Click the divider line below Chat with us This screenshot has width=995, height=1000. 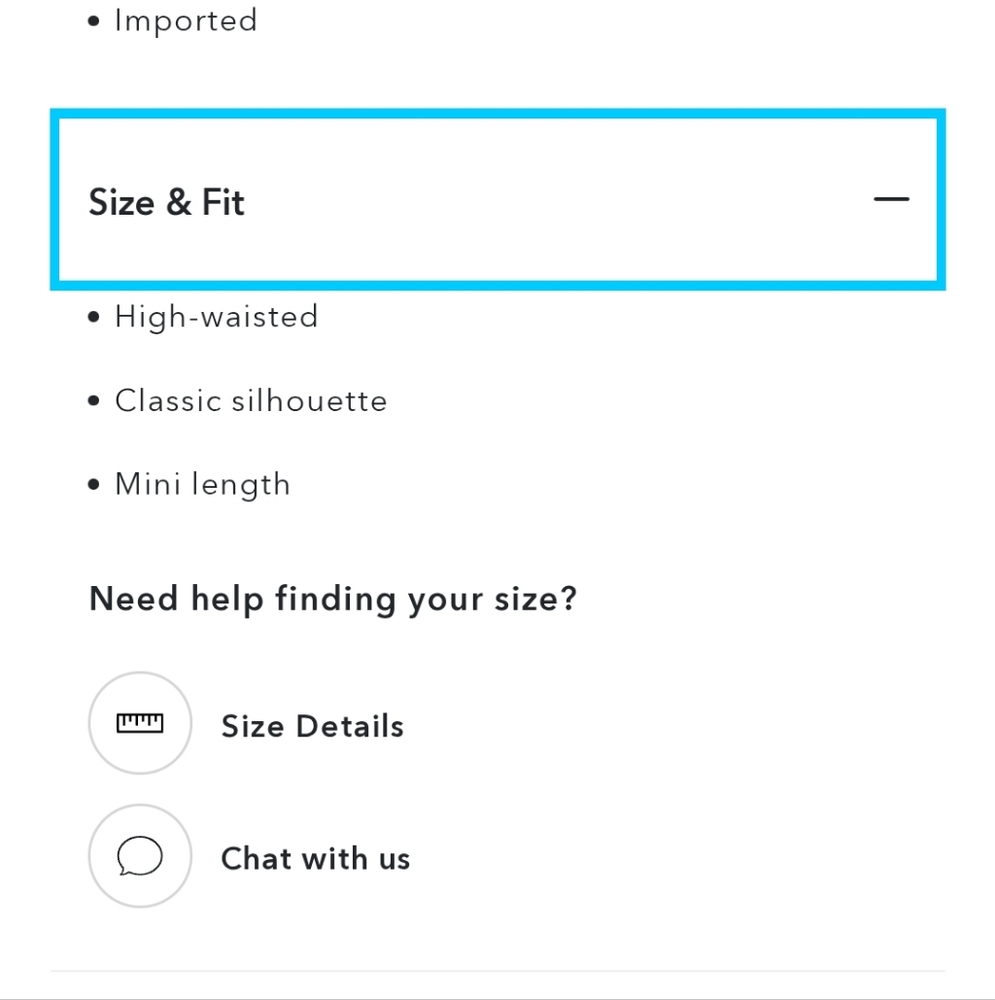click(497, 970)
